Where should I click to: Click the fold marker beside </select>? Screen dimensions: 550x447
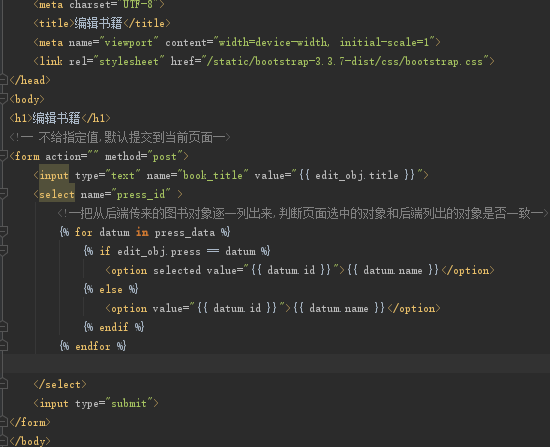[3, 384]
